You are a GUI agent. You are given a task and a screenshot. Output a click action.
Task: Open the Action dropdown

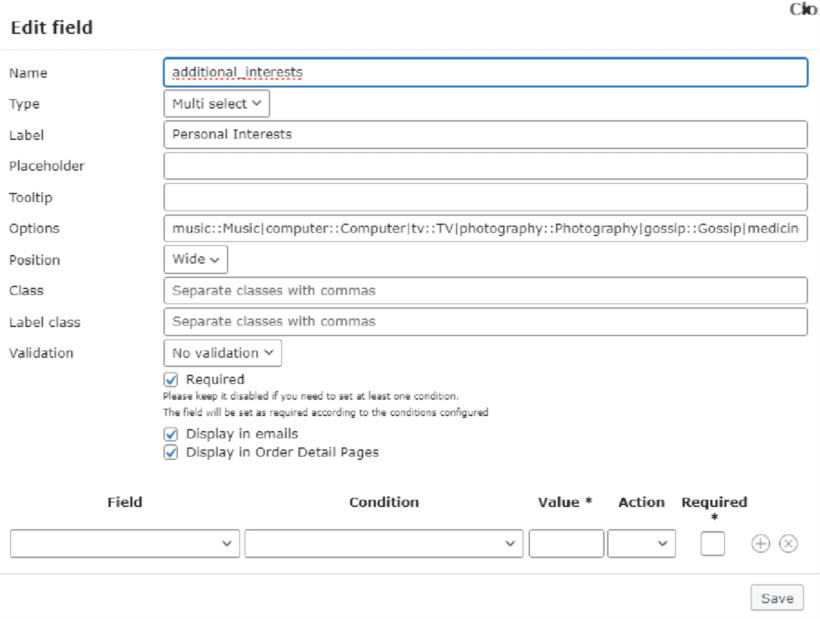[641, 543]
